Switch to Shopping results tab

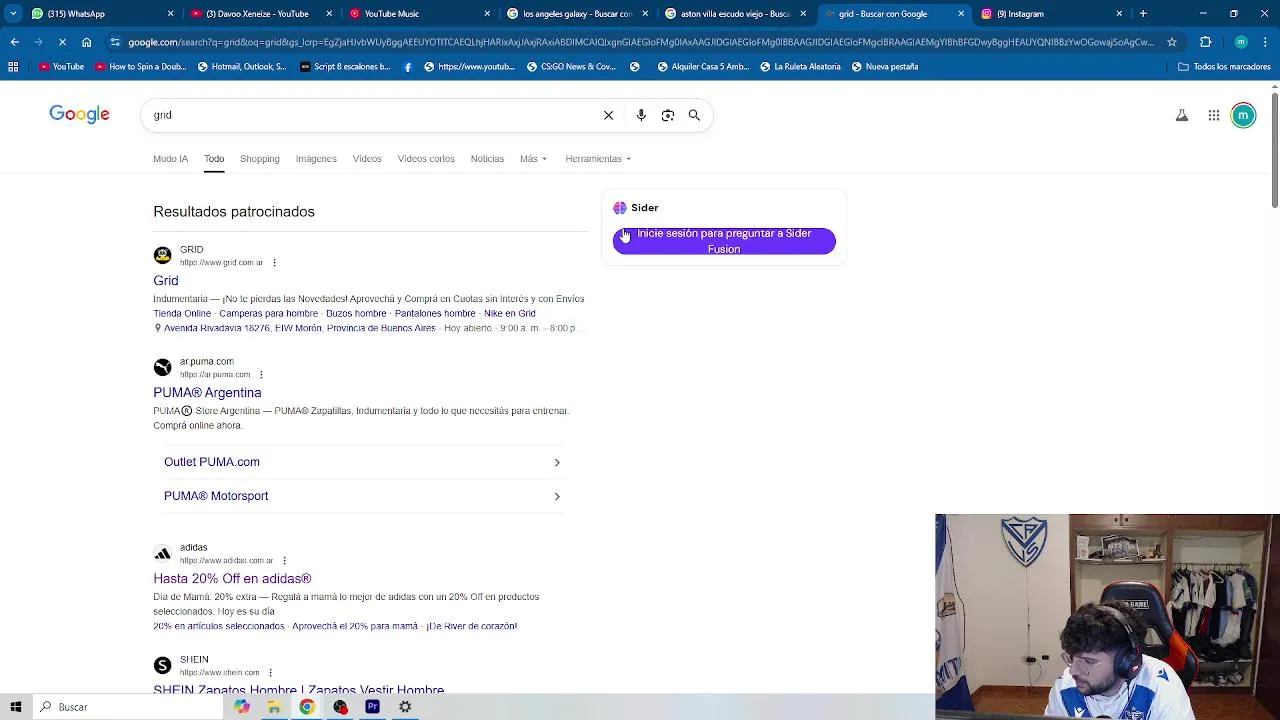[x=259, y=159]
